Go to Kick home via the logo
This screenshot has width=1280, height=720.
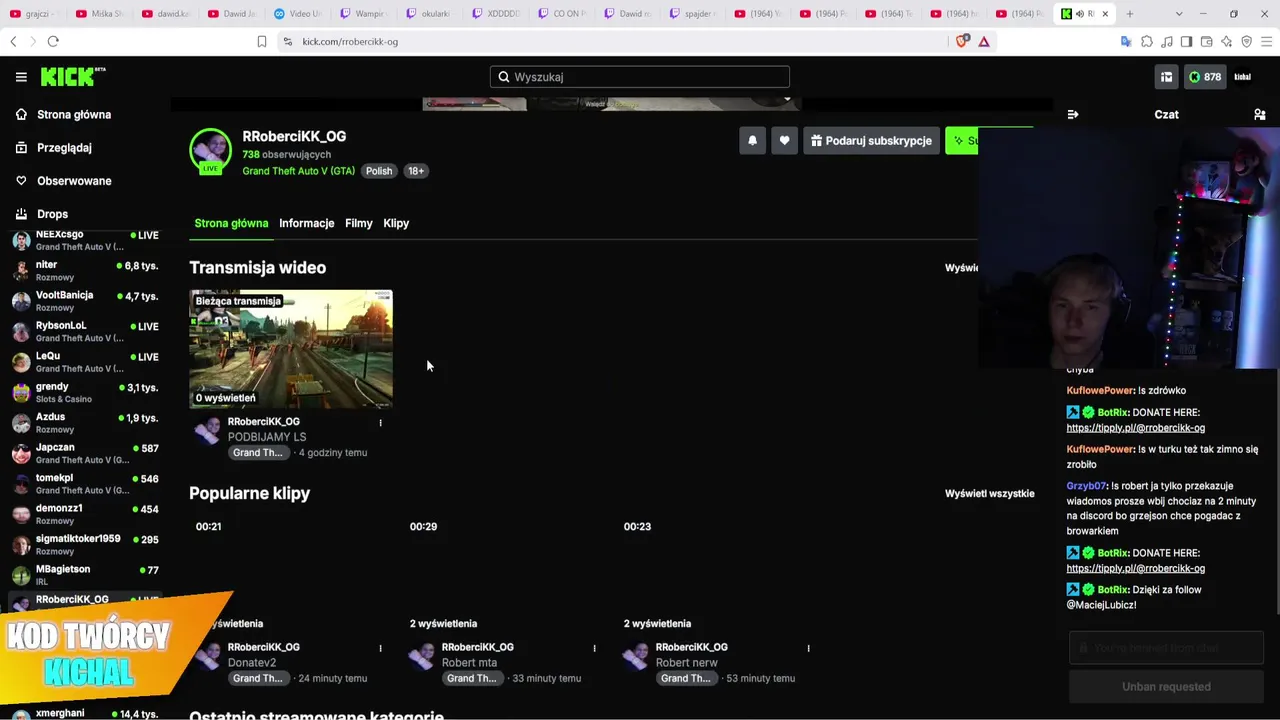(x=73, y=77)
